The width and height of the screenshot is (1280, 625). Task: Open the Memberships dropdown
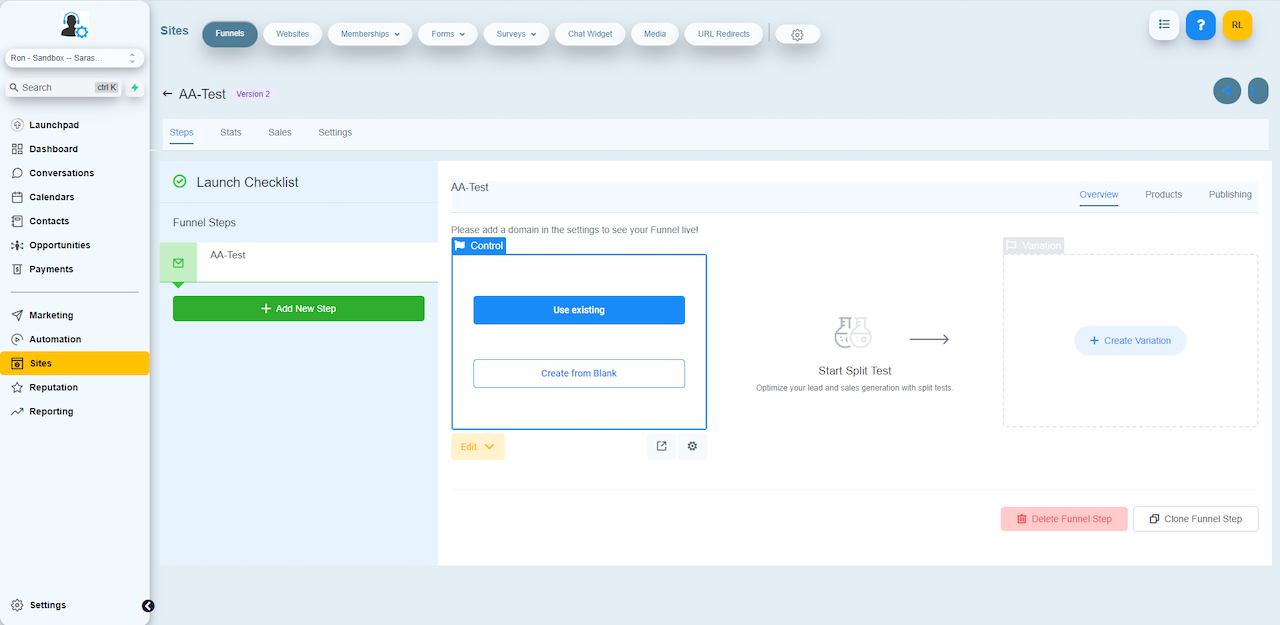(369, 34)
